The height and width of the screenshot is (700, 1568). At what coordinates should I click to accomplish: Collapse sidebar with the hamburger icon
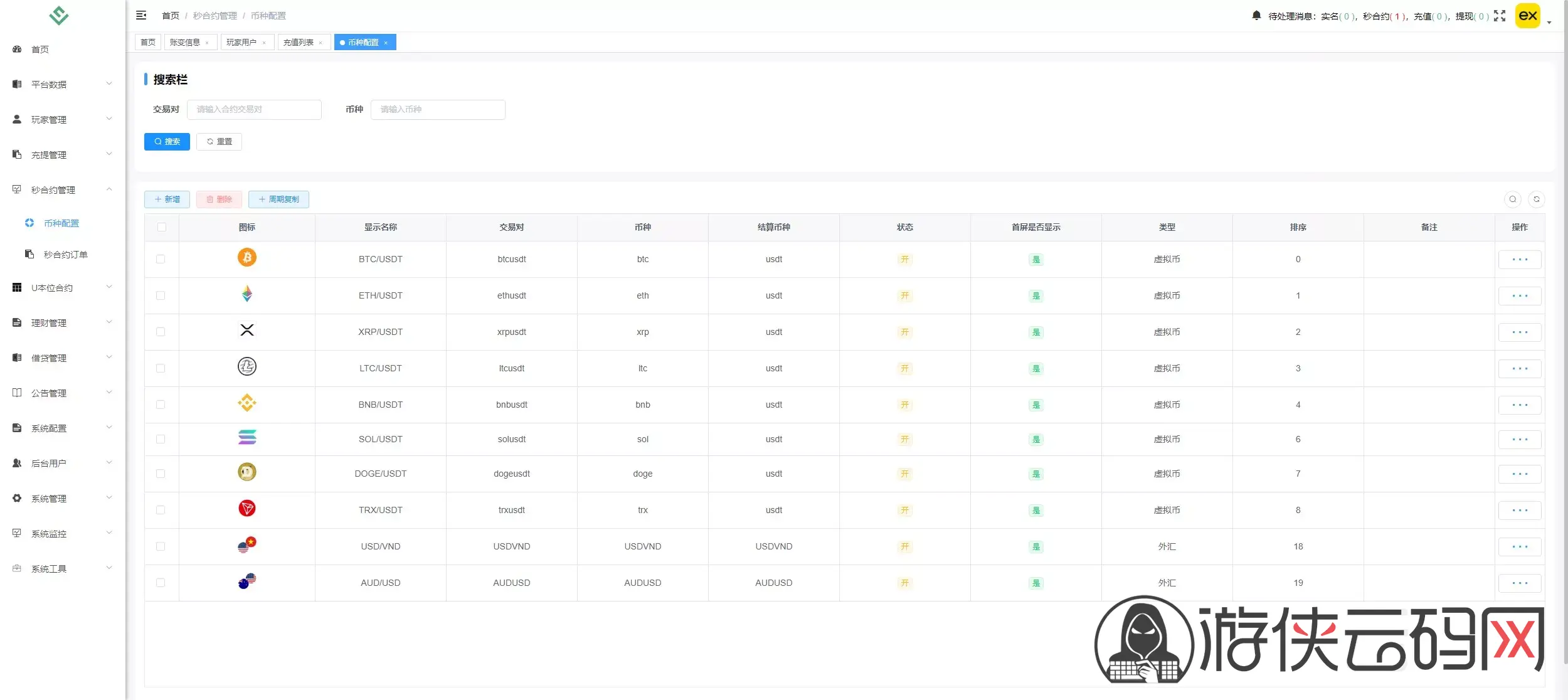point(141,15)
